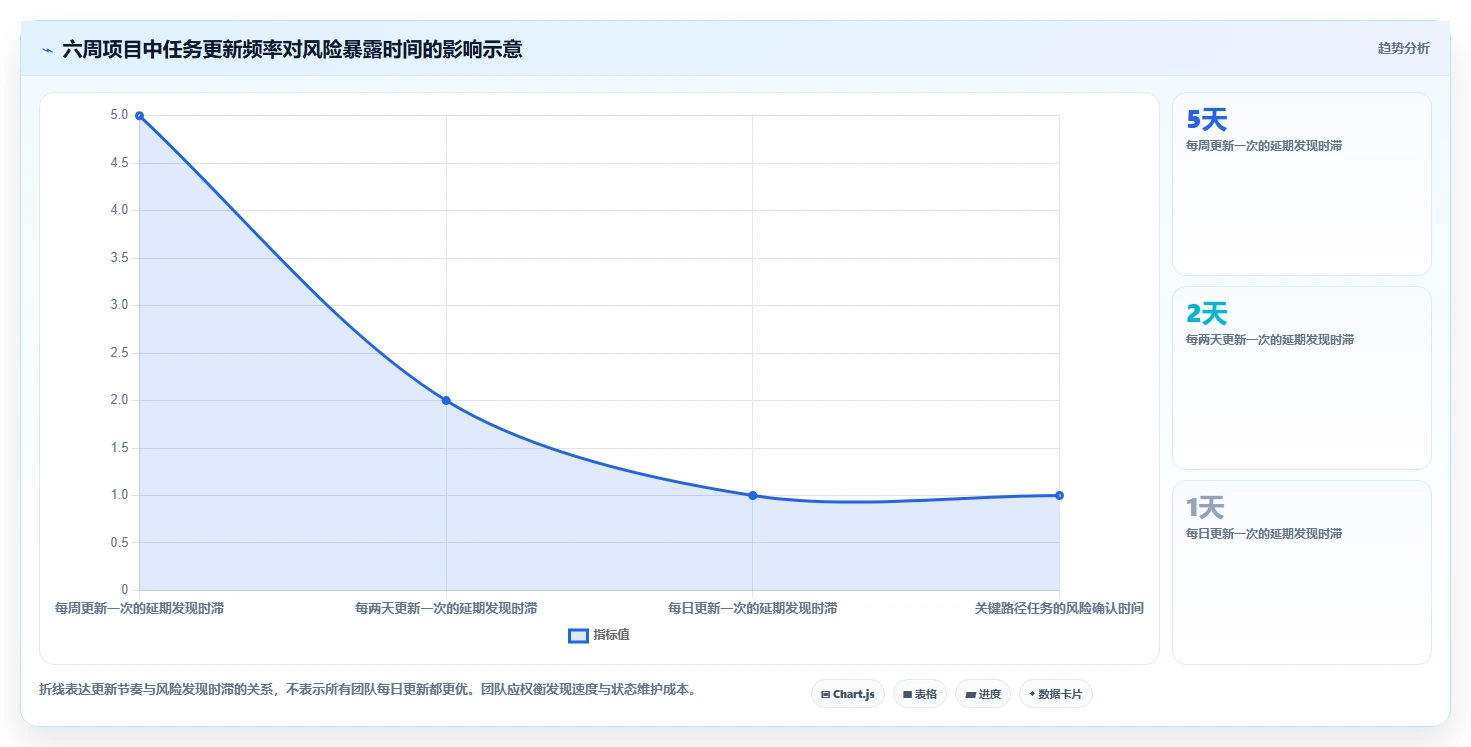1471x747 pixels.
Task: Click the data point at value 5.0
Action: coord(139,115)
